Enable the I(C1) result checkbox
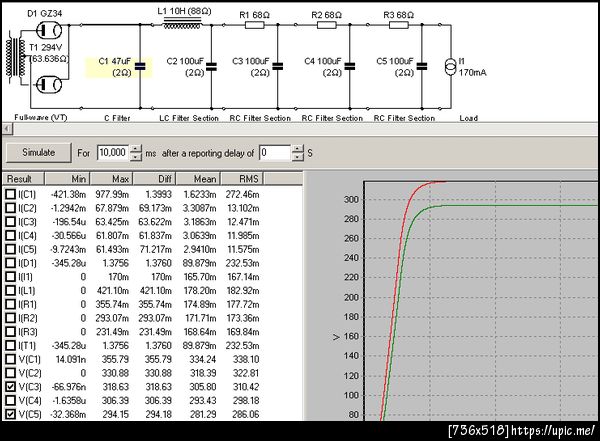The height and width of the screenshot is (441, 600). (10, 194)
